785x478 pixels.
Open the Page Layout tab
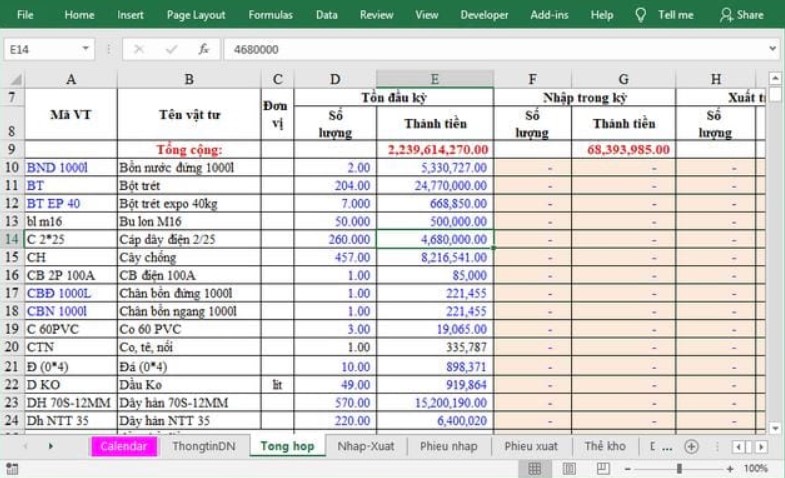tap(196, 15)
